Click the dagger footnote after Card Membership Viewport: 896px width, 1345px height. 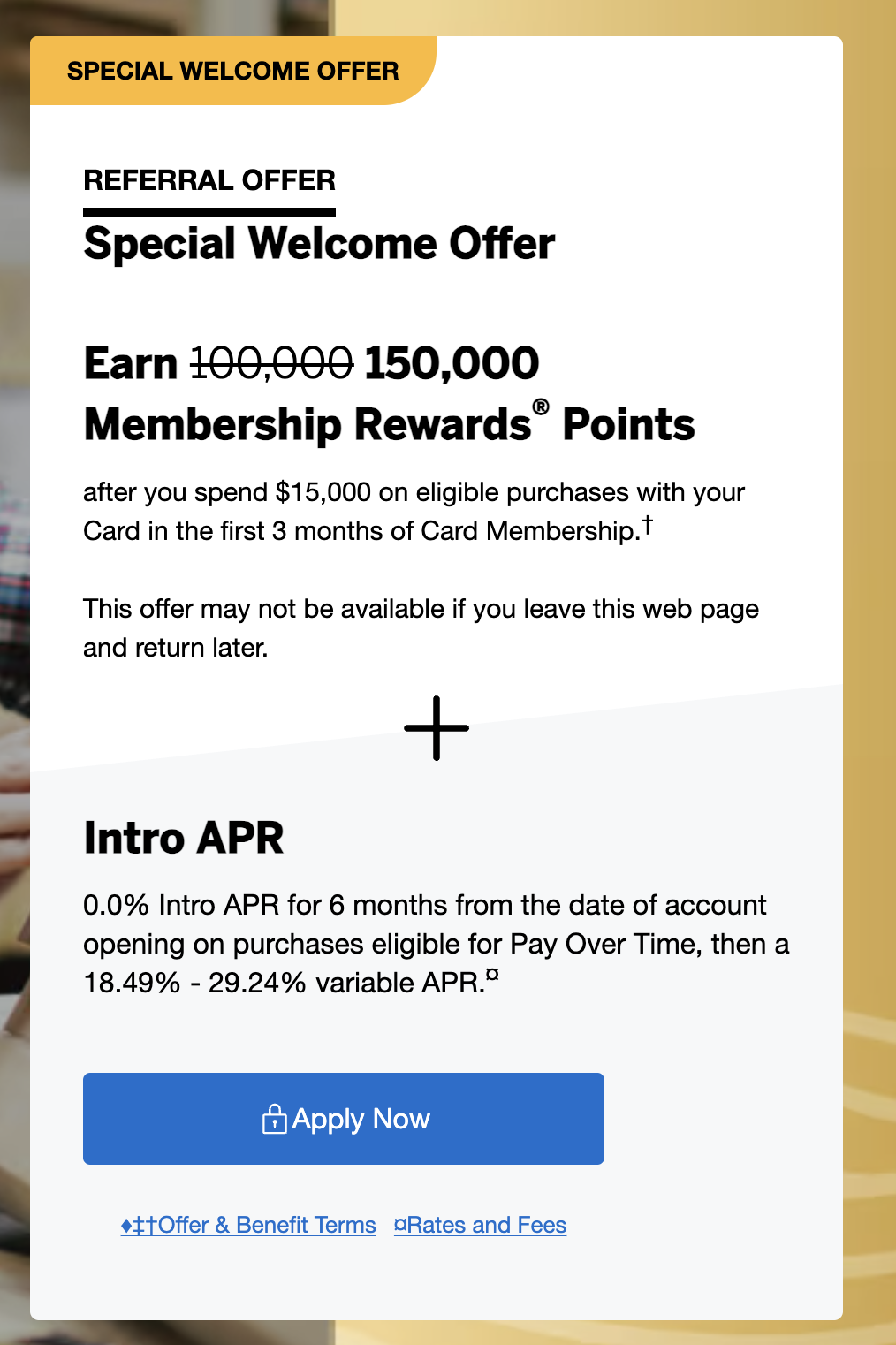coord(648,525)
